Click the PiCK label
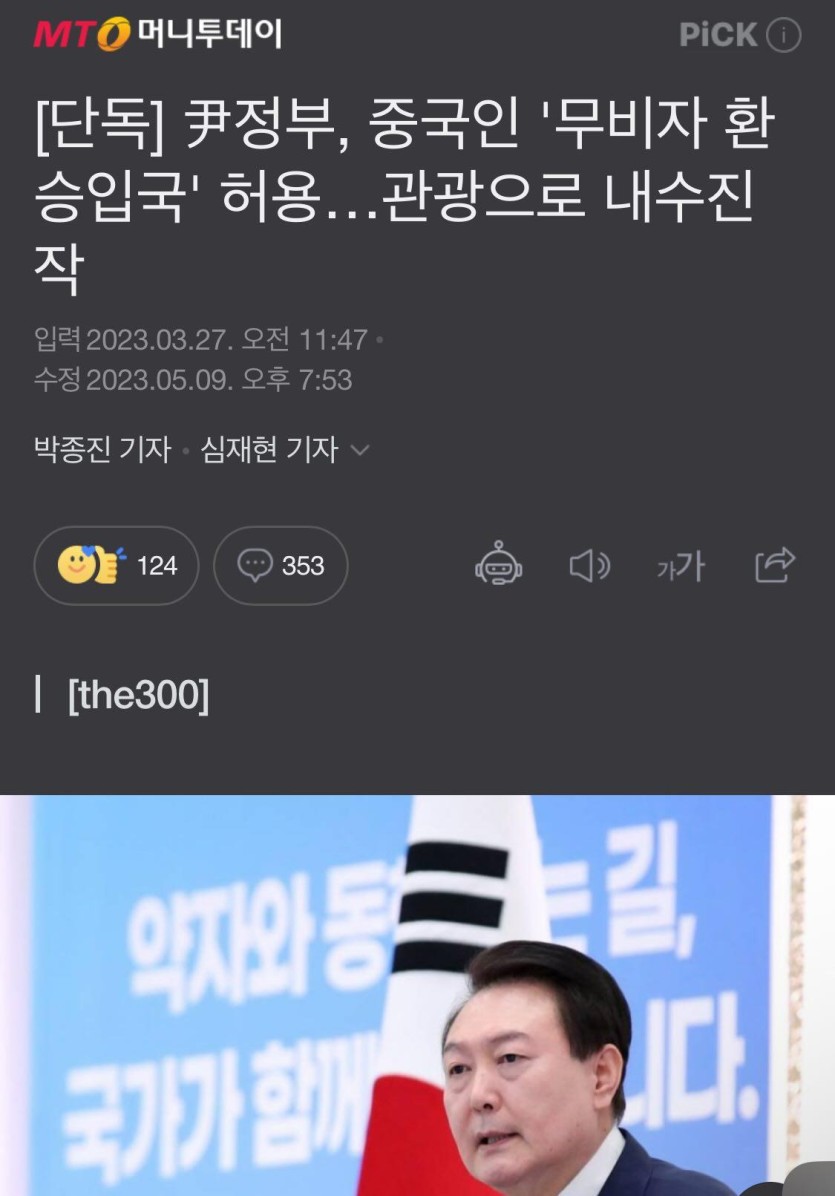This screenshot has width=835, height=1196. tap(718, 35)
